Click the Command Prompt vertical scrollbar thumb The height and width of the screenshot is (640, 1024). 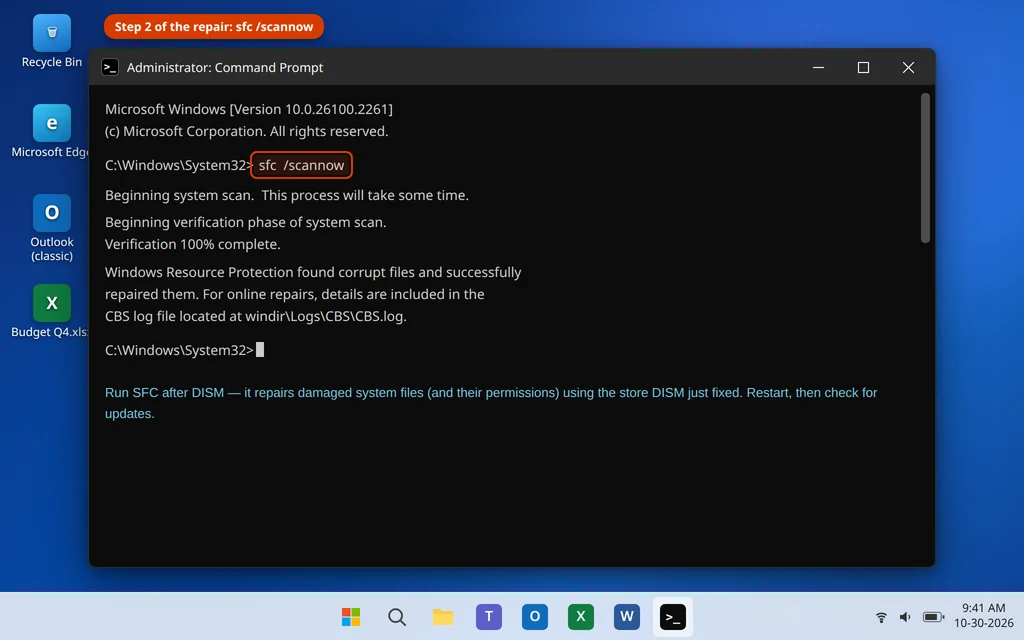pos(925,168)
